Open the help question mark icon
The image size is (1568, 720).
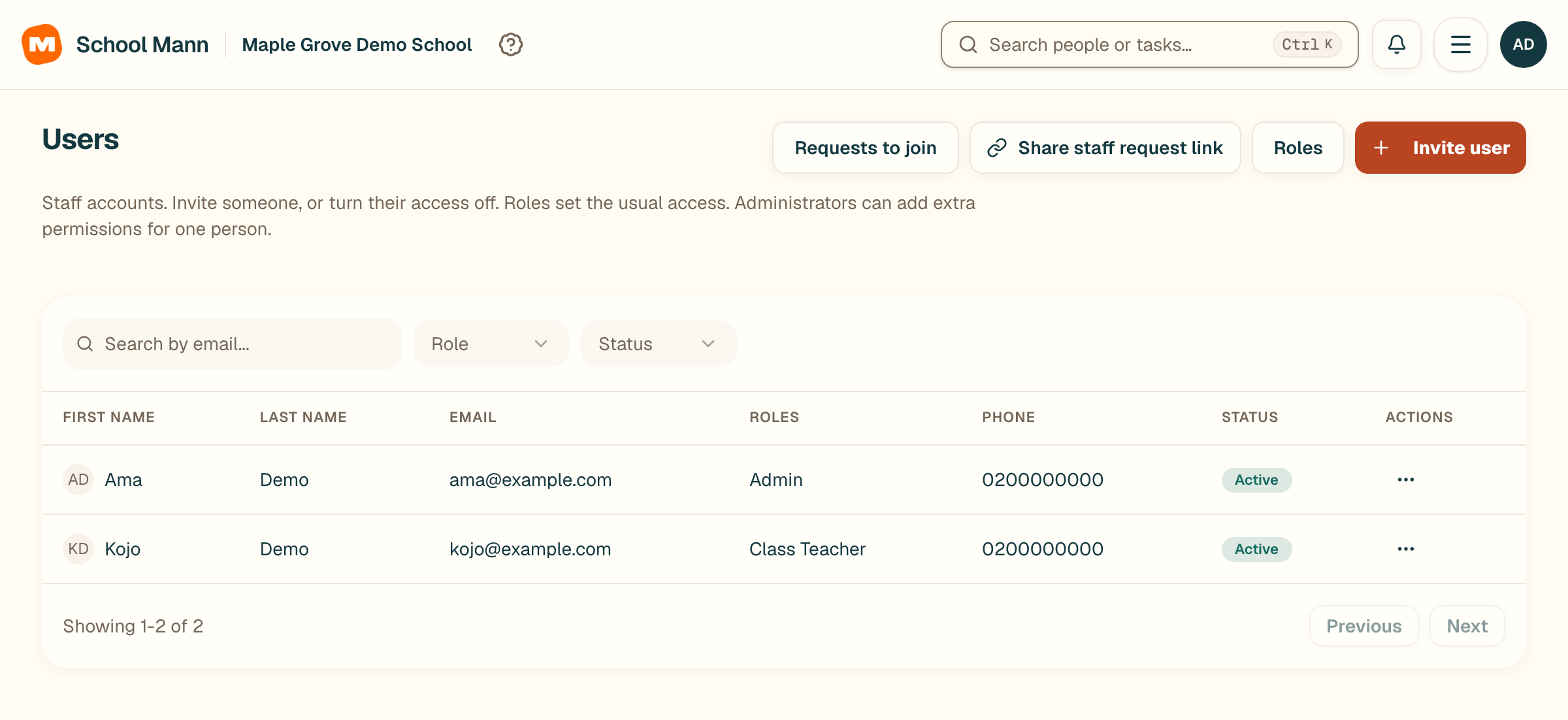[510, 44]
